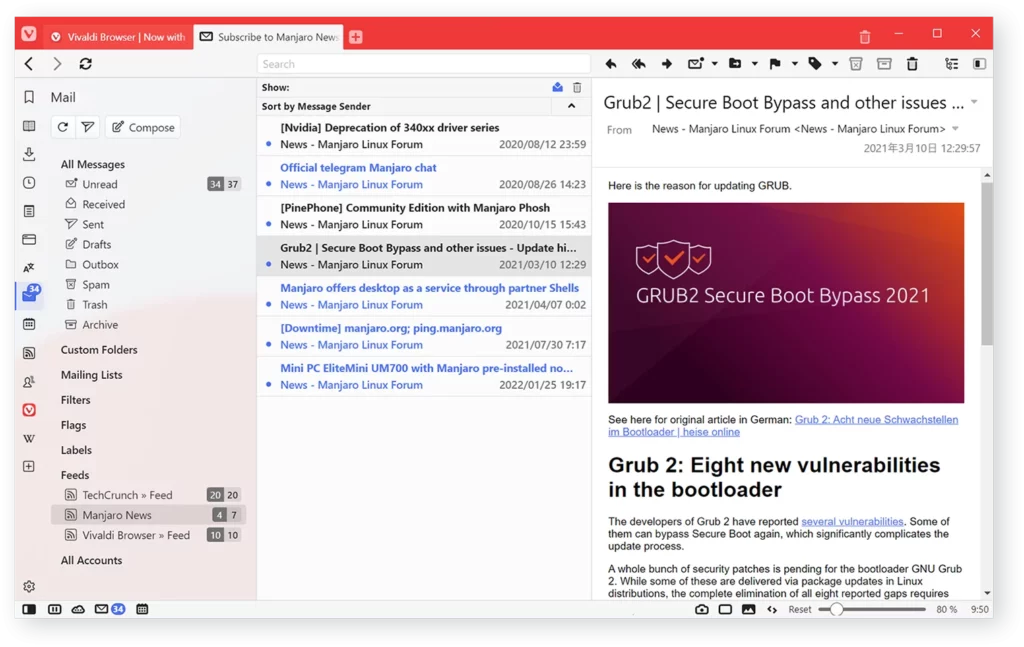The height and width of the screenshot is (647, 1024).
Task: Open calendar status bar icon
Action: (142, 610)
